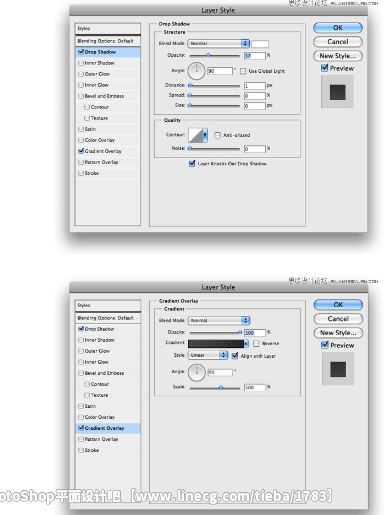Enable Color Overlay in top dialog
The width and height of the screenshot is (388, 515).
click(x=81, y=140)
